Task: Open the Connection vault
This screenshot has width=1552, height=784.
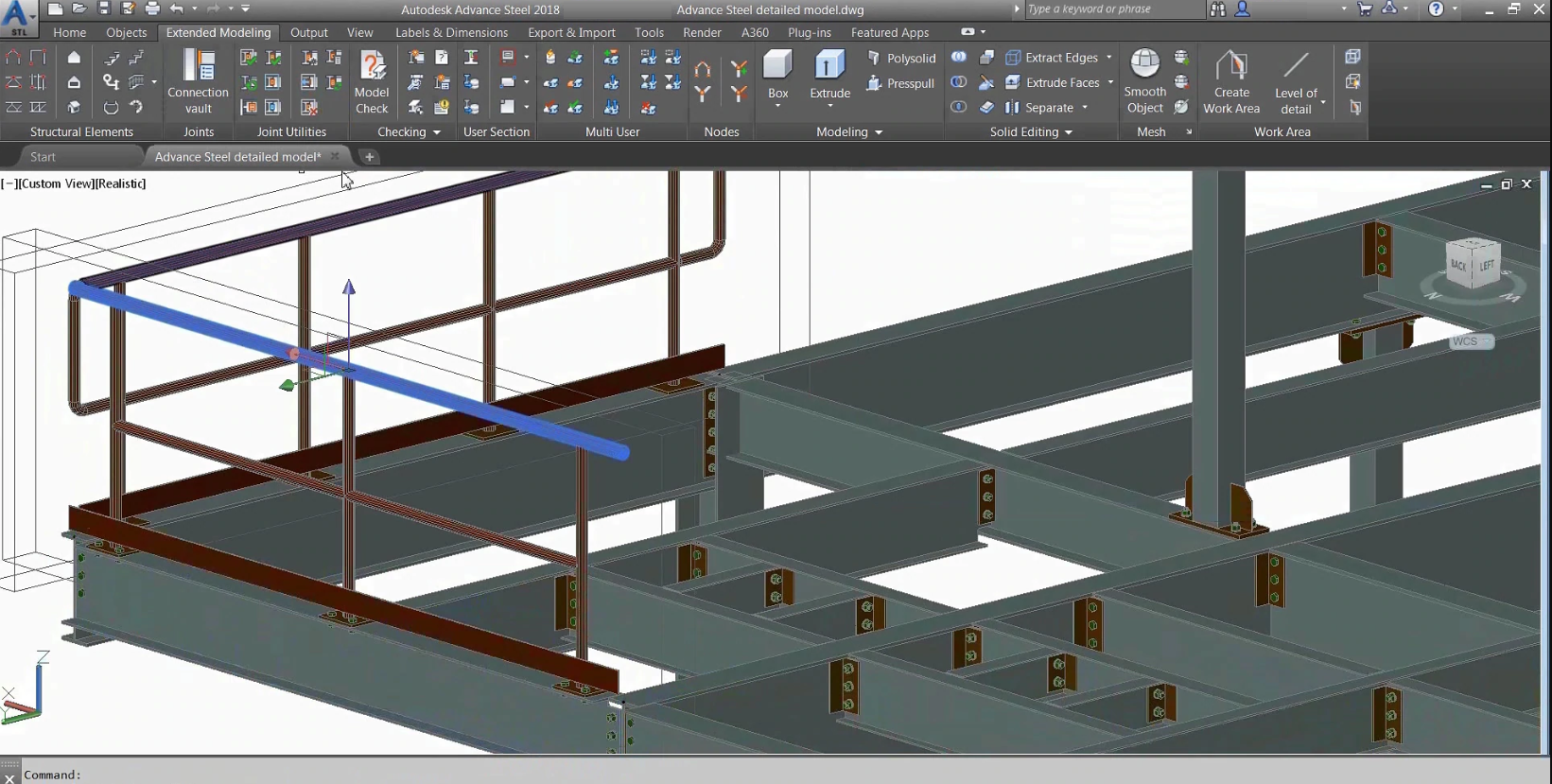Action: pyautogui.click(x=198, y=82)
